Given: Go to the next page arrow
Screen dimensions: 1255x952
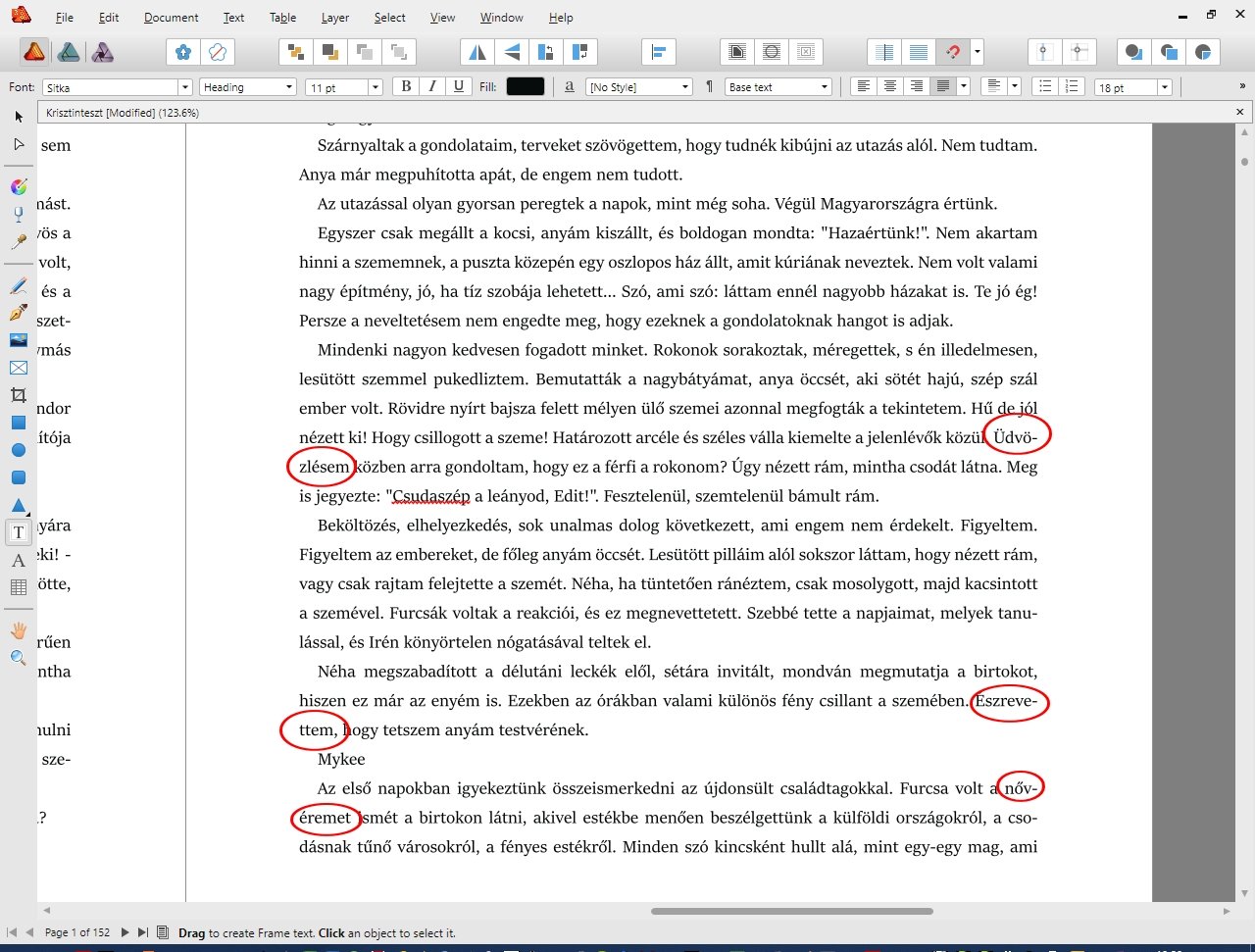Looking at the screenshot, I should 125,932.
